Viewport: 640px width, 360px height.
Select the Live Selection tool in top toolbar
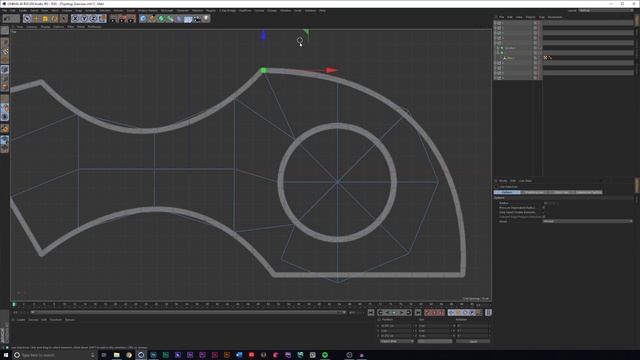point(27,18)
